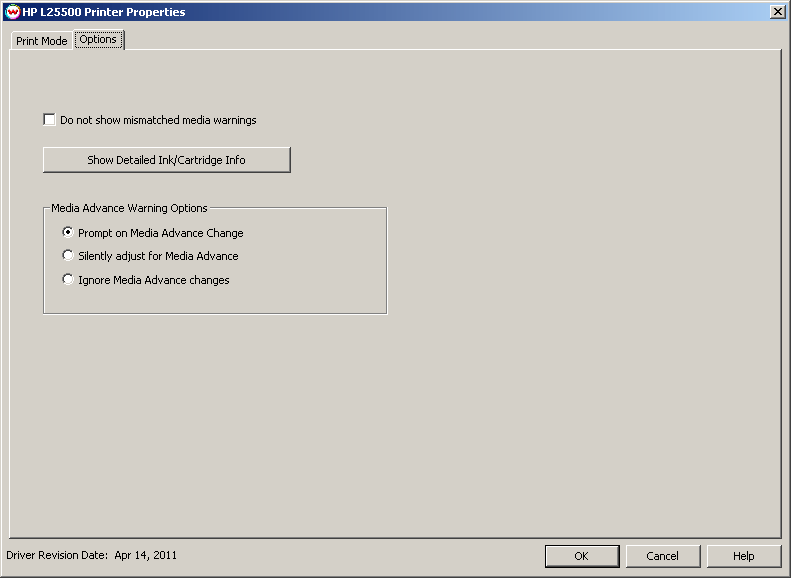Pick the Ignore Media Advance changes radio
Viewport: 791px width, 578px height.
[x=68, y=280]
